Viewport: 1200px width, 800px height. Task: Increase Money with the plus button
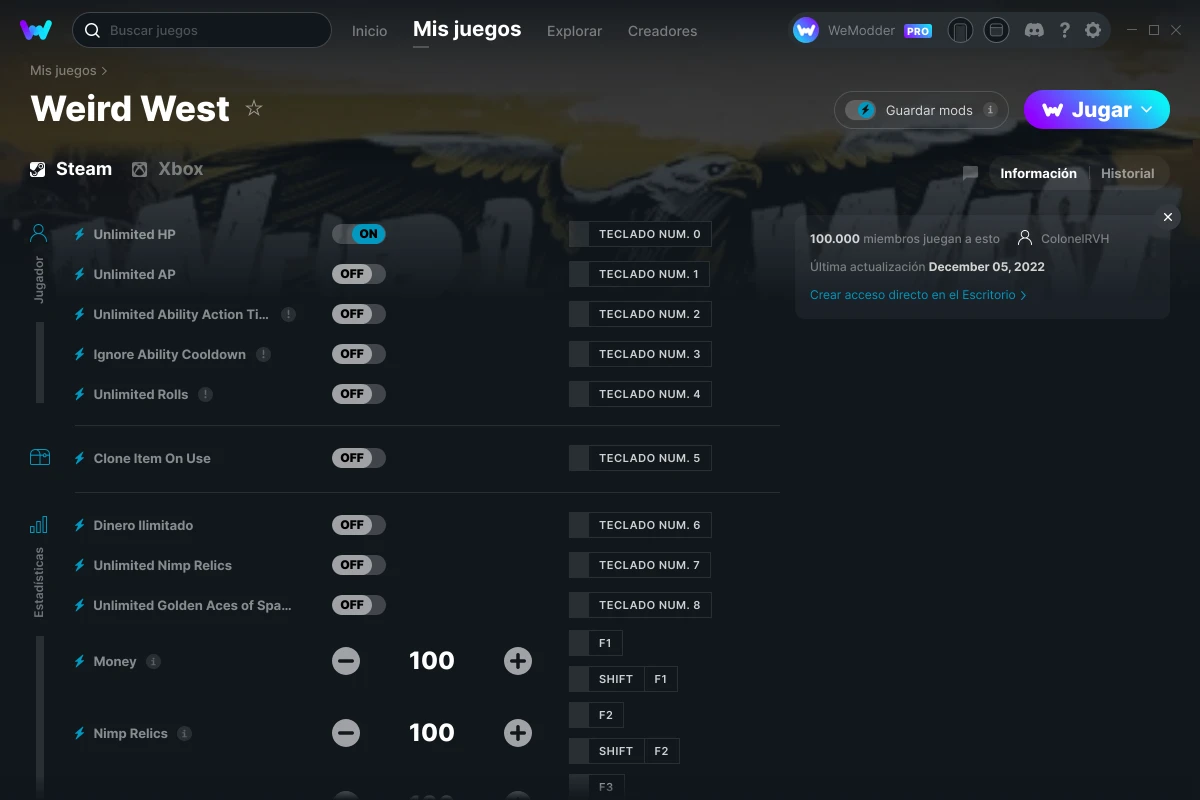coord(518,661)
